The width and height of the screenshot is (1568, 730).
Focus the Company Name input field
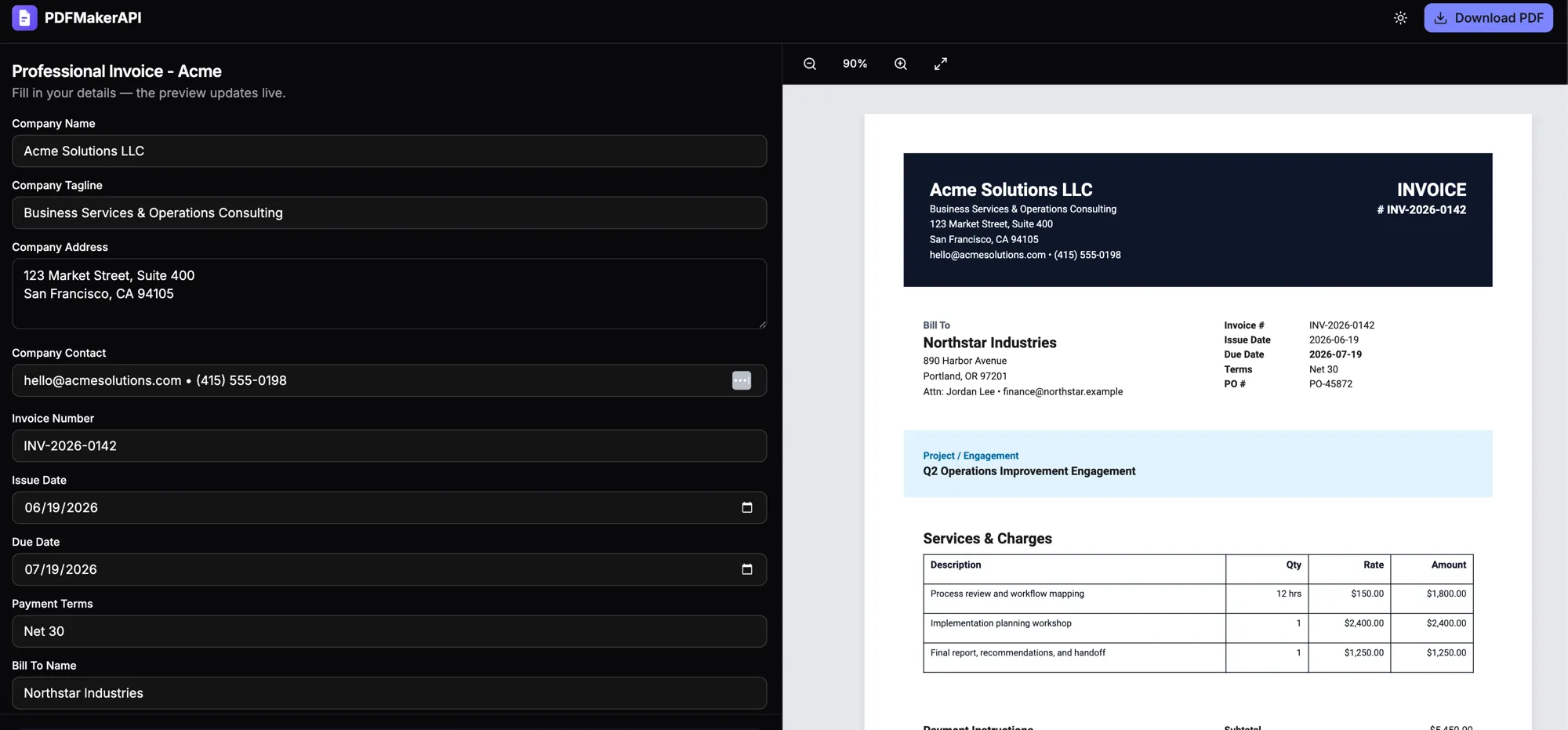point(389,151)
